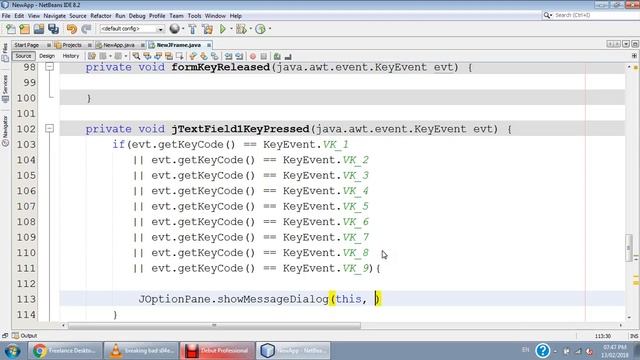Image resolution: width=640 pixels, height=360 pixels.
Task: Open the Output window button
Action: click(24, 336)
